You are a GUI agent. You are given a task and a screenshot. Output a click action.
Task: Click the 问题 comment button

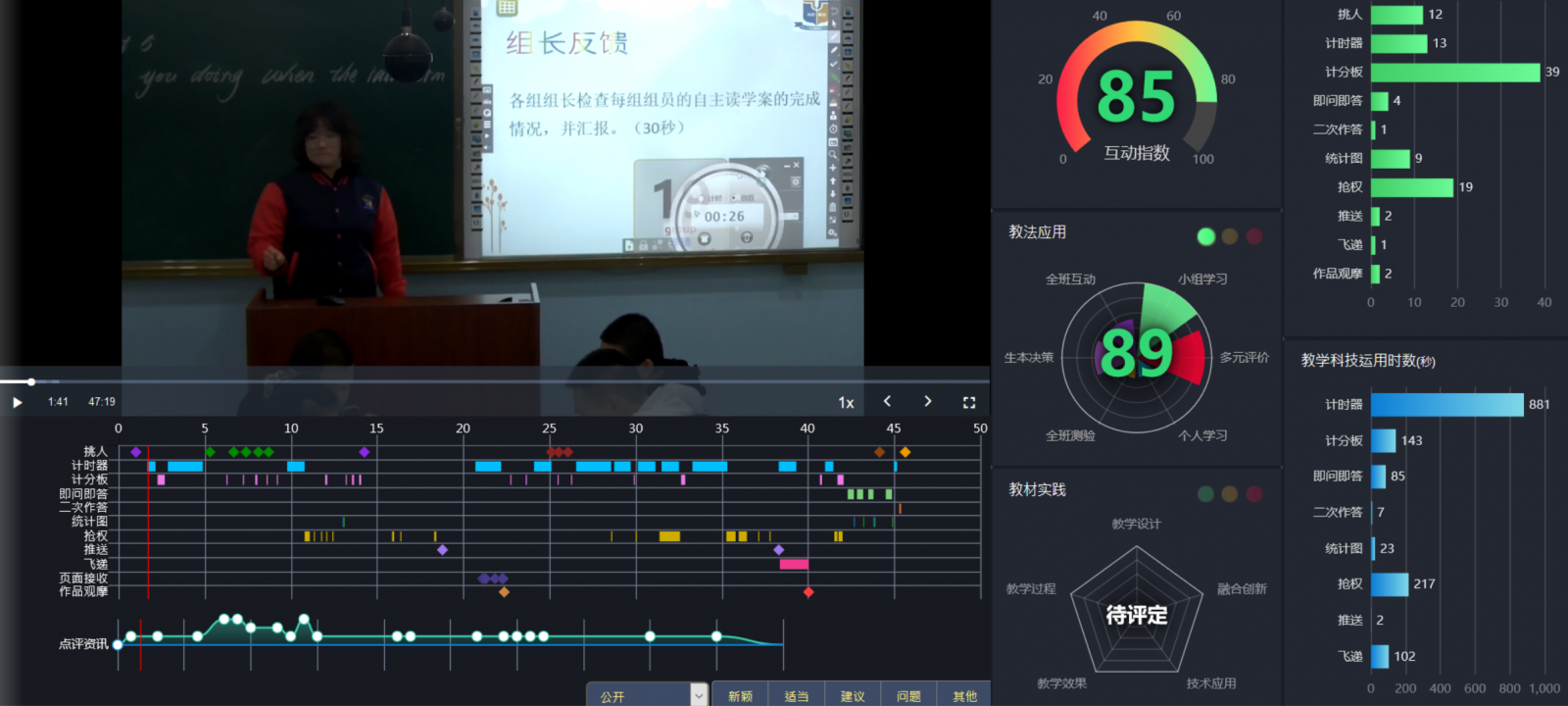(x=908, y=695)
